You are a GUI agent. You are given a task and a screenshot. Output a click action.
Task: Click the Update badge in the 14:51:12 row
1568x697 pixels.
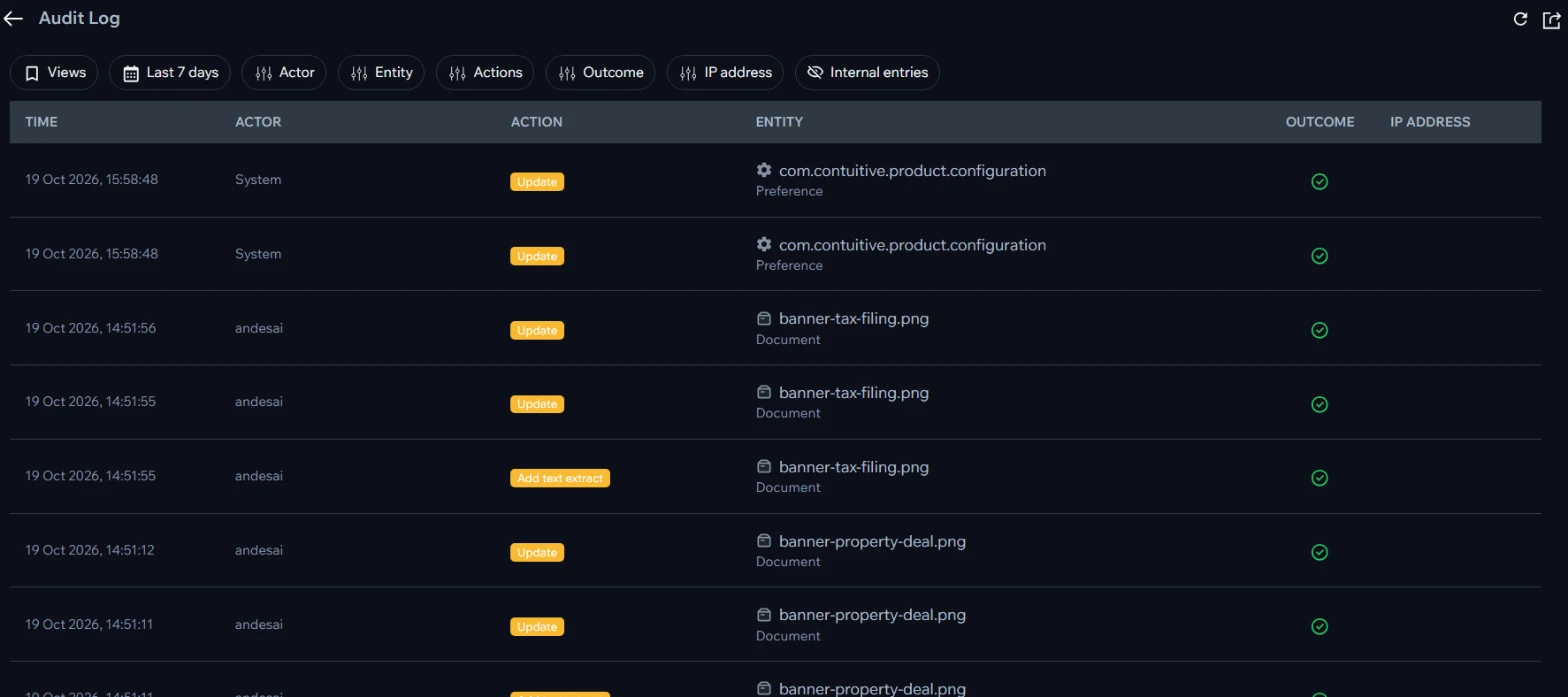tap(537, 552)
